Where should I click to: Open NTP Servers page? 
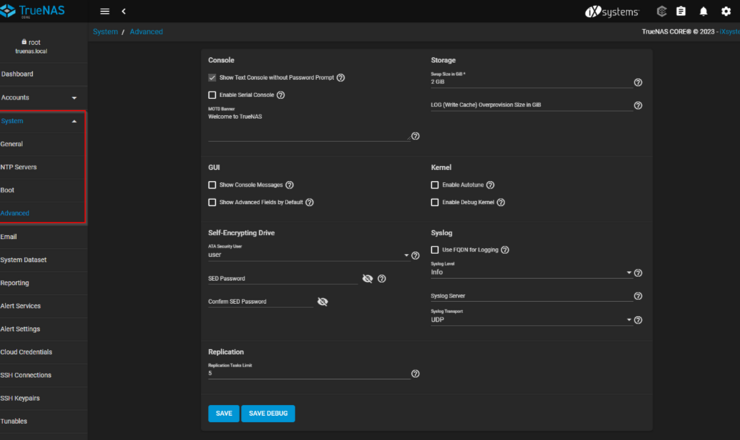42,167
